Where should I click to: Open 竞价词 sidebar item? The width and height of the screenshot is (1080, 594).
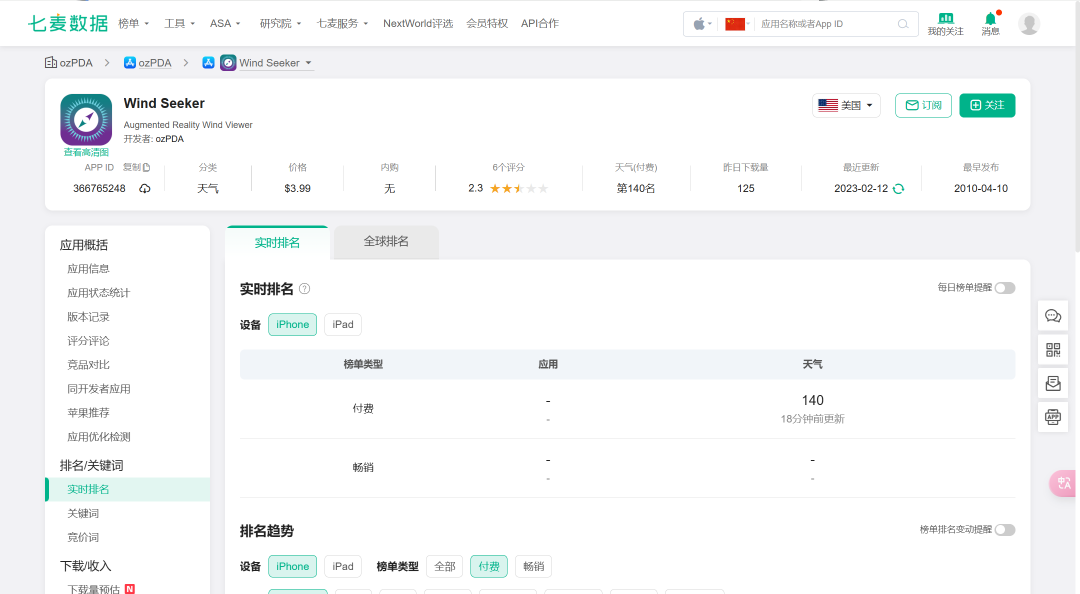(83, 537)
